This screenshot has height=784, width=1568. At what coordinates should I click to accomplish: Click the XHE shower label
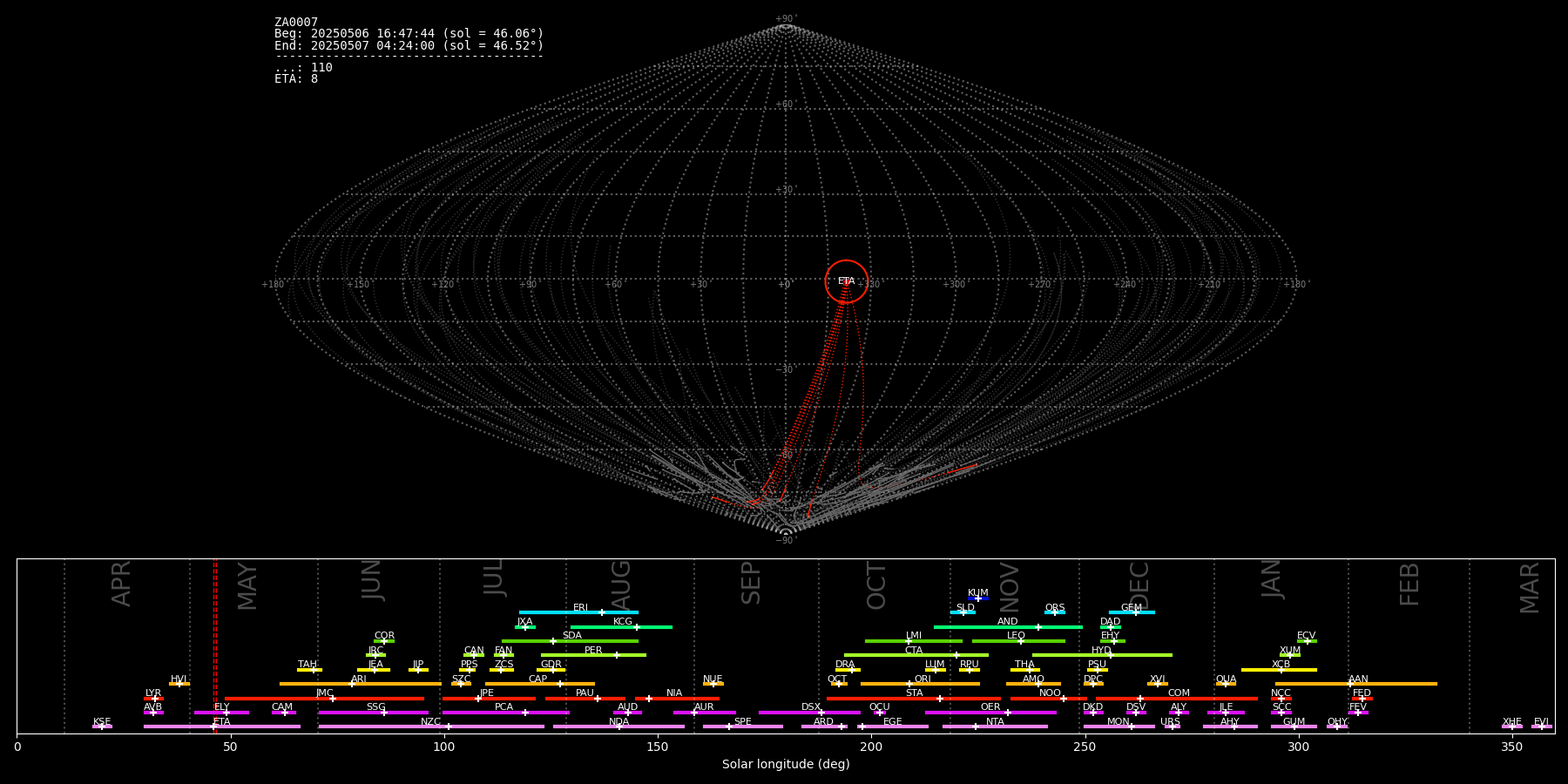(x=1512, y=722)
